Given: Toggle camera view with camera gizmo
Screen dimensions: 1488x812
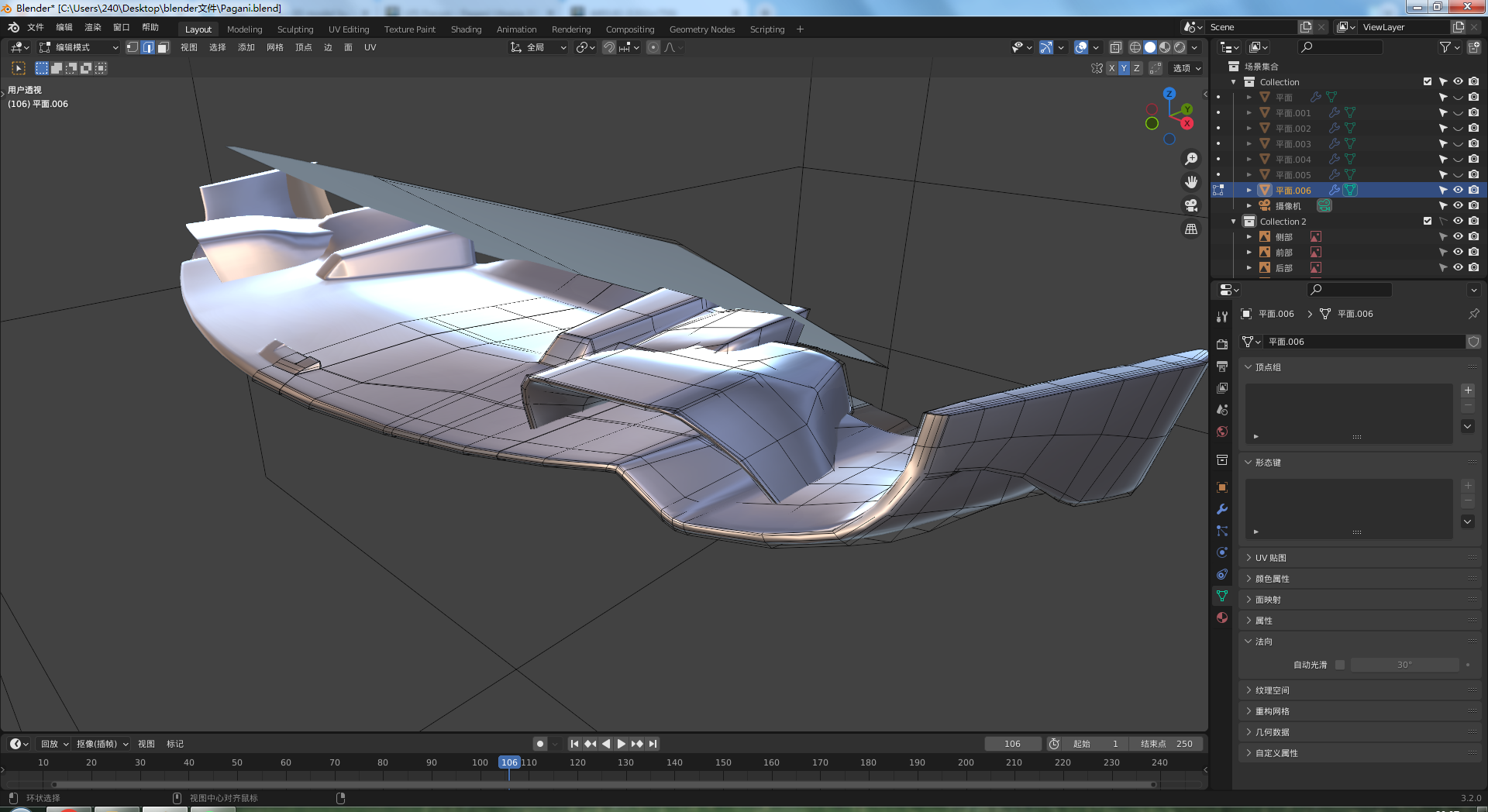Looking at the screenshot, I should (1191, 205).
